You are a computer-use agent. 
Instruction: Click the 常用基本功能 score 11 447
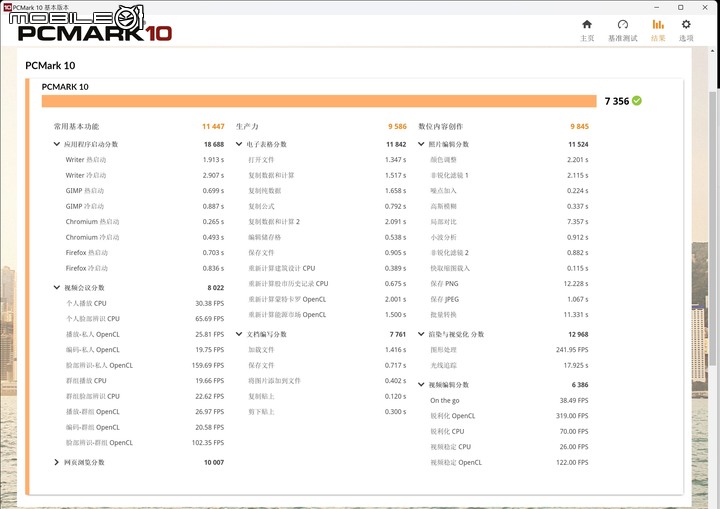[213, 126]
